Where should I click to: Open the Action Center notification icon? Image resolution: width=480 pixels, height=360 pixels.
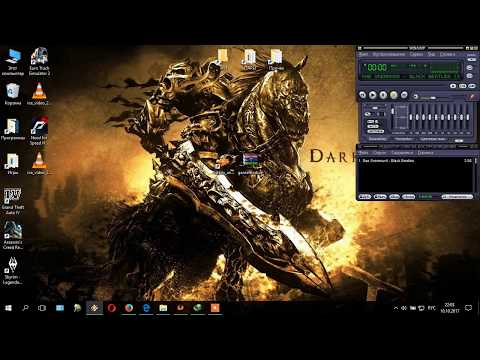[469, 308]
